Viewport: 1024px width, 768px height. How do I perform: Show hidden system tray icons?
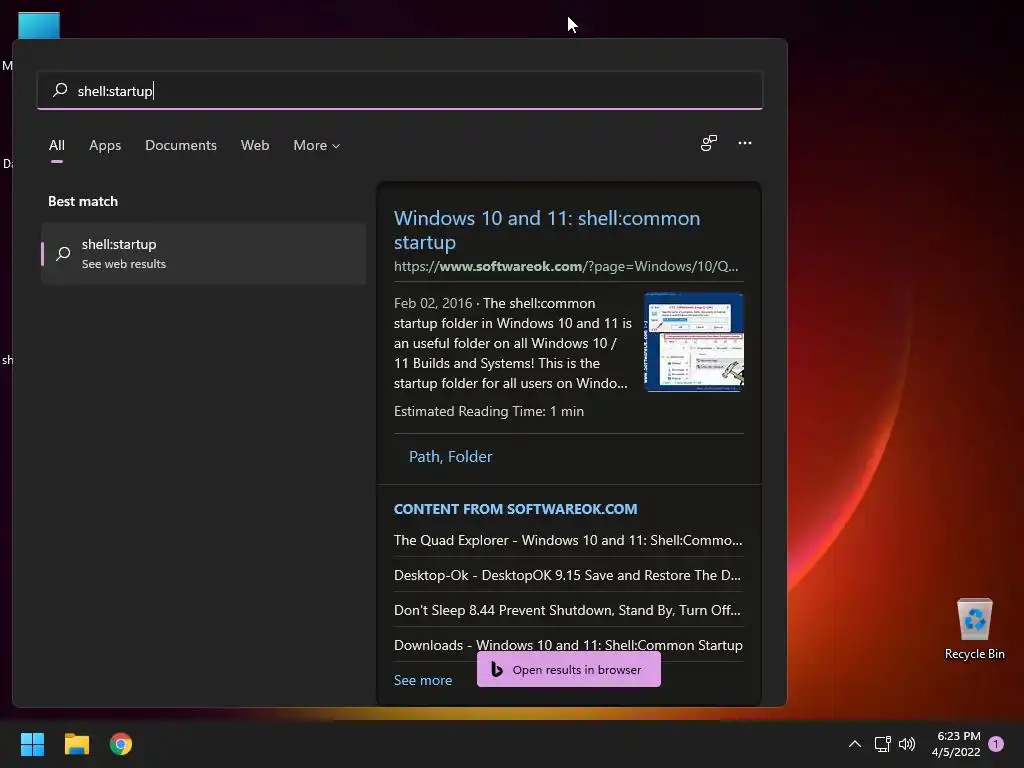click(x=854, y=744)
